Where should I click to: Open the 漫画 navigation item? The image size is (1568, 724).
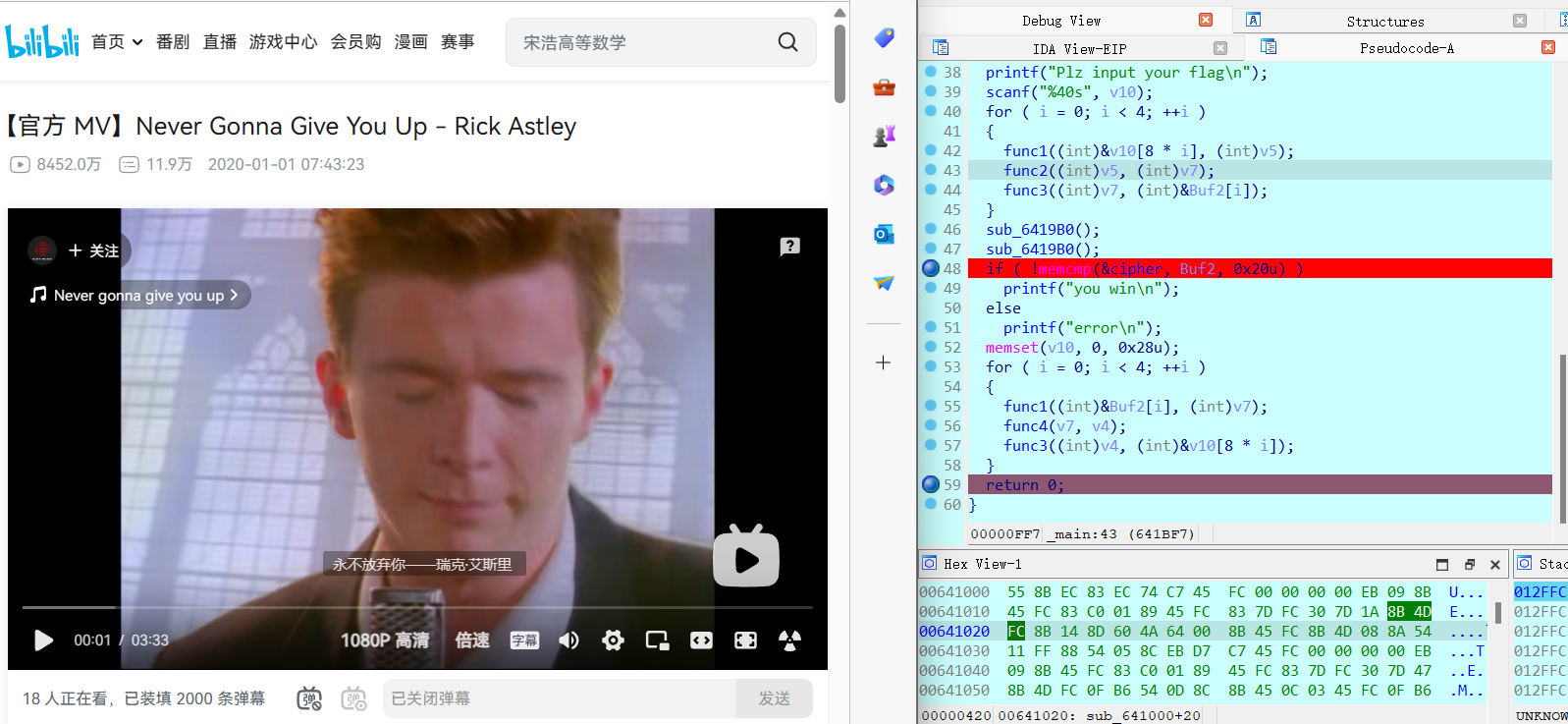(x=411, y=42)
